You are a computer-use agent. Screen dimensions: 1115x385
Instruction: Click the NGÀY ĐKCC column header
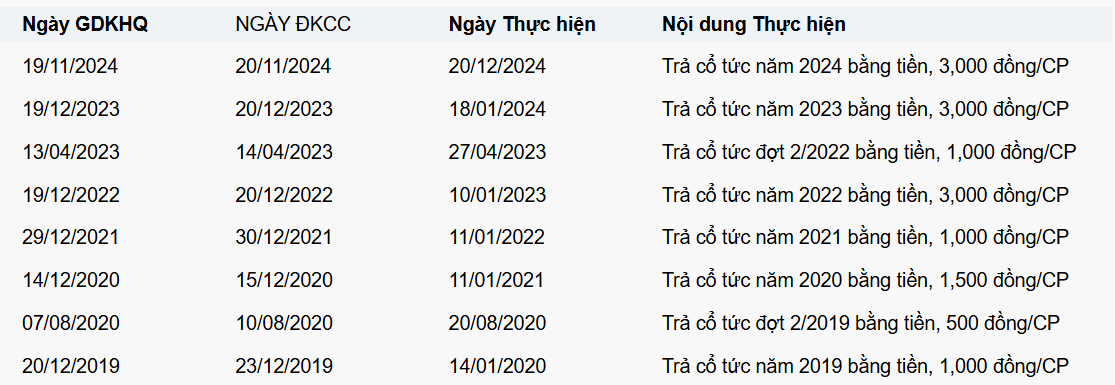click(293, 24)
